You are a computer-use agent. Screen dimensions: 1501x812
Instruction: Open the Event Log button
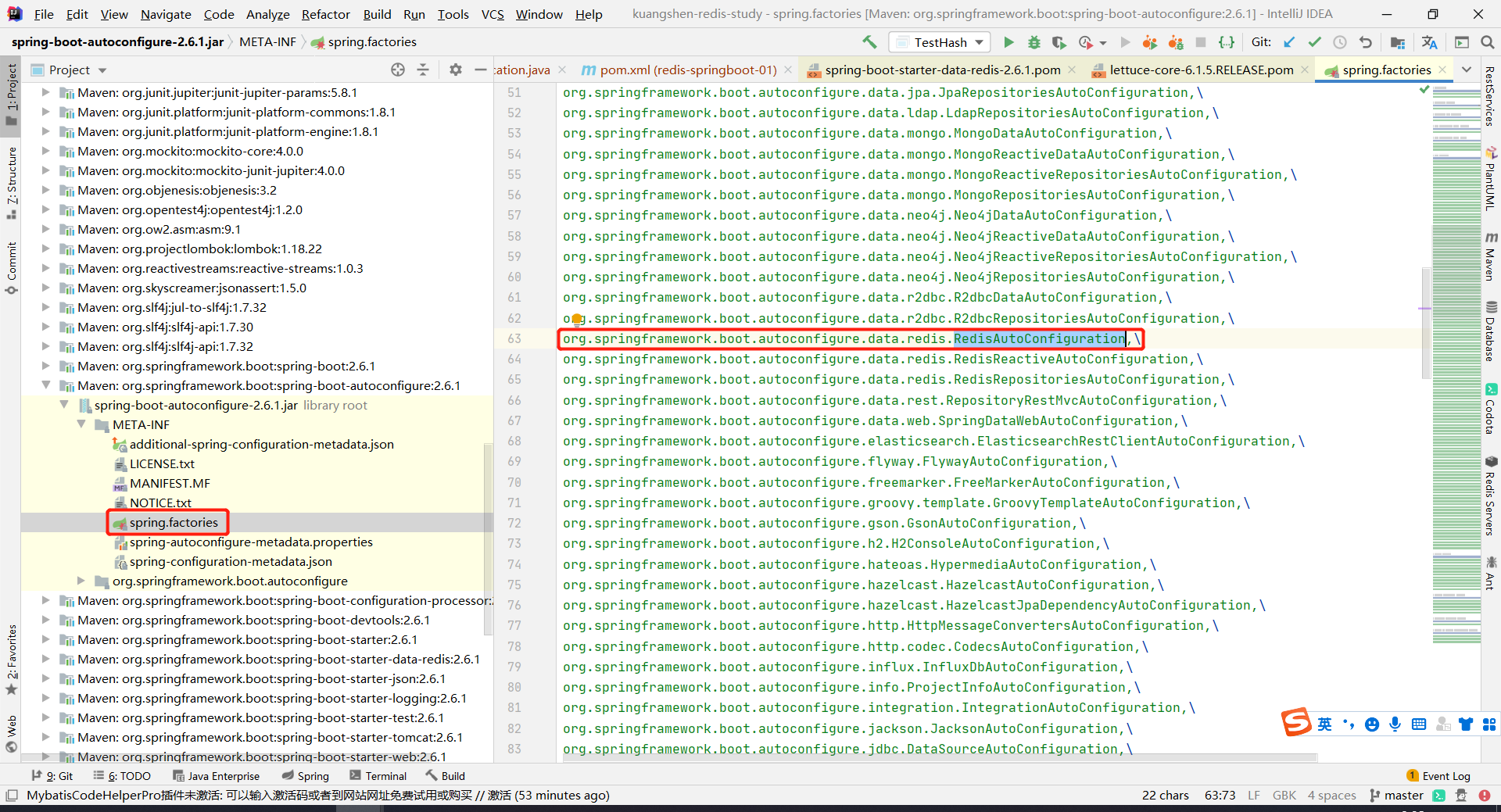tap(1438, 776)
